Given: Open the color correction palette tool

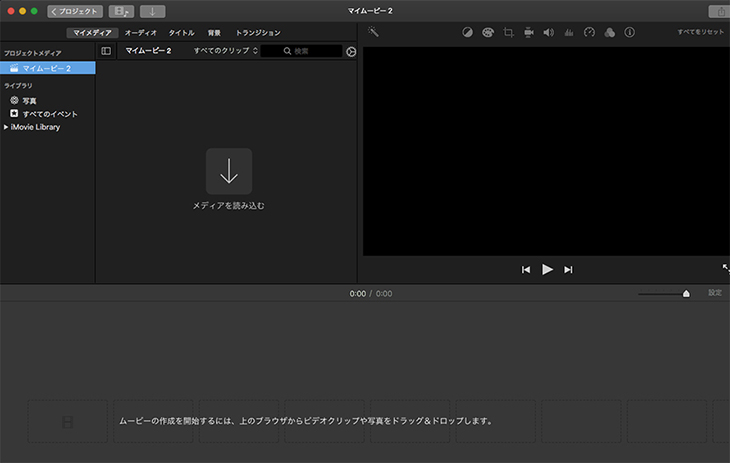Looking at the screenshot, I should (488, 32).
